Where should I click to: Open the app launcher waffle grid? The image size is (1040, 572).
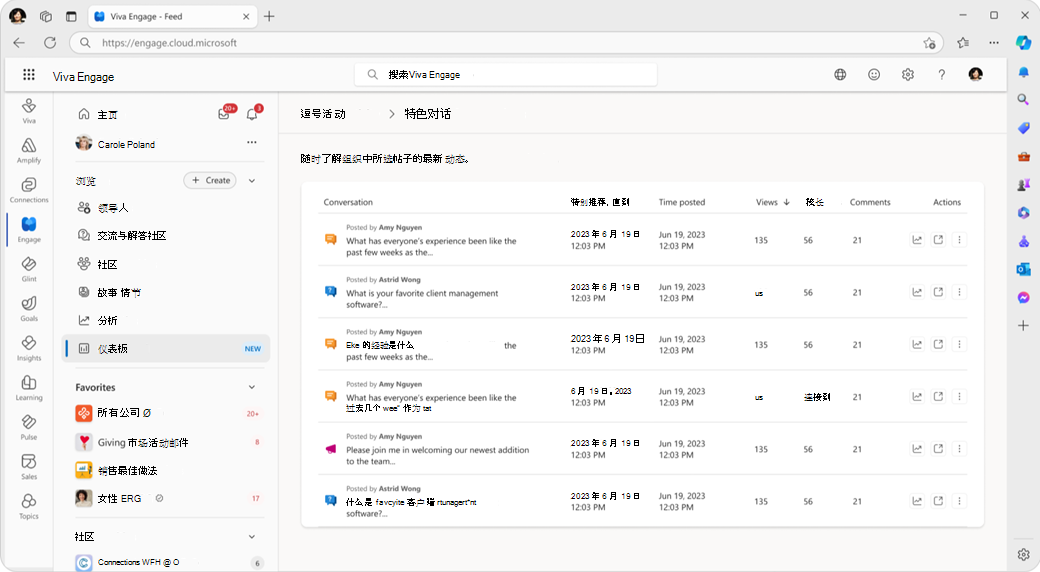click(29, 75)
